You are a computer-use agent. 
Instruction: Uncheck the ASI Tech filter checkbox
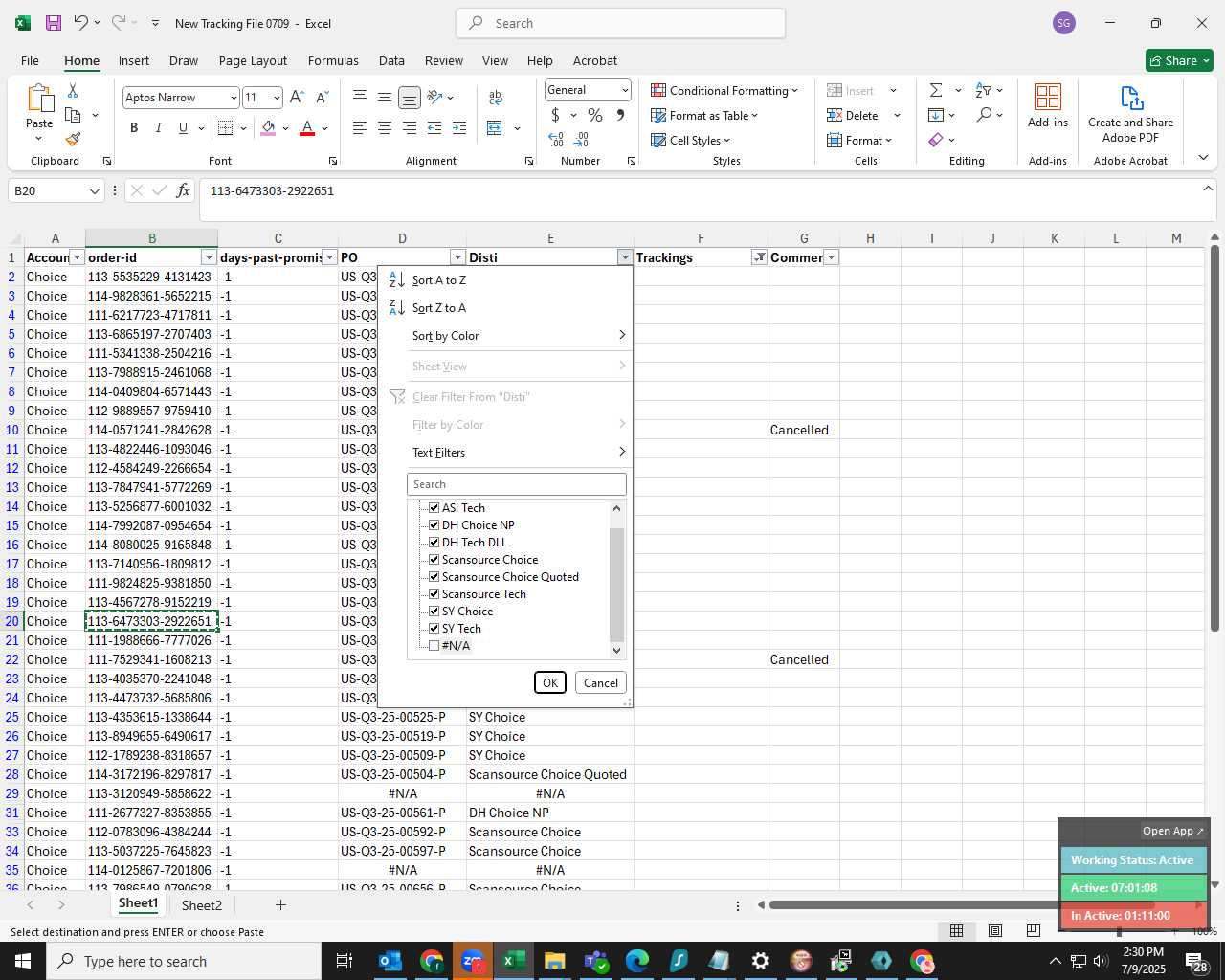tap(434, 507)
